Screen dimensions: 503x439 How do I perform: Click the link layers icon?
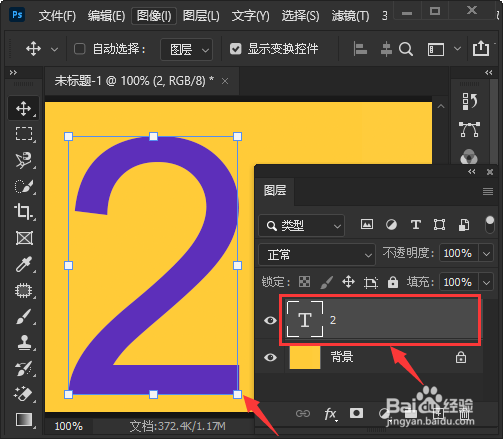[303, 414]
